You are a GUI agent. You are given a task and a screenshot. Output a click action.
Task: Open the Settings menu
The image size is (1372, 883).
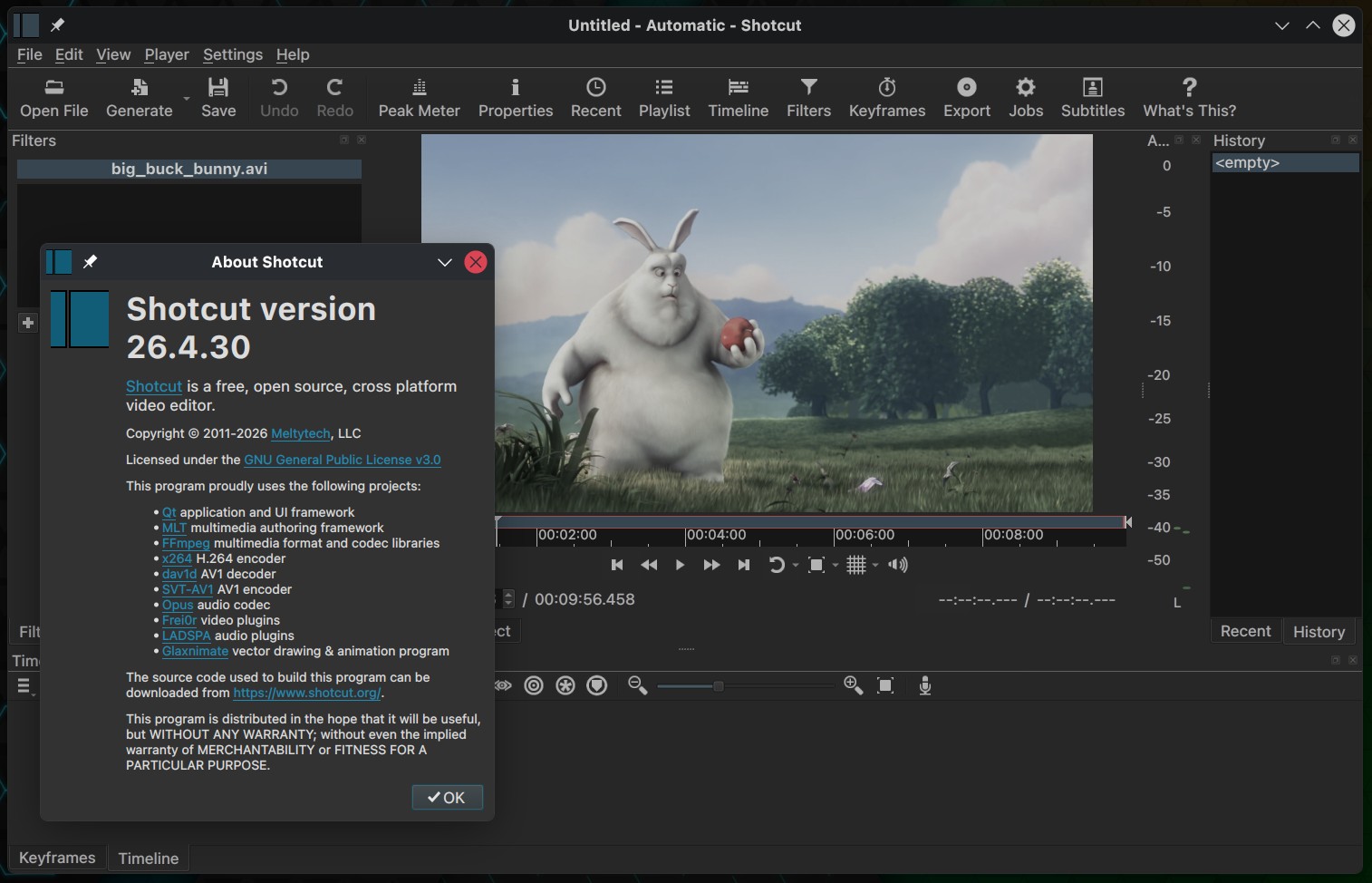click(x=232, y=54)
